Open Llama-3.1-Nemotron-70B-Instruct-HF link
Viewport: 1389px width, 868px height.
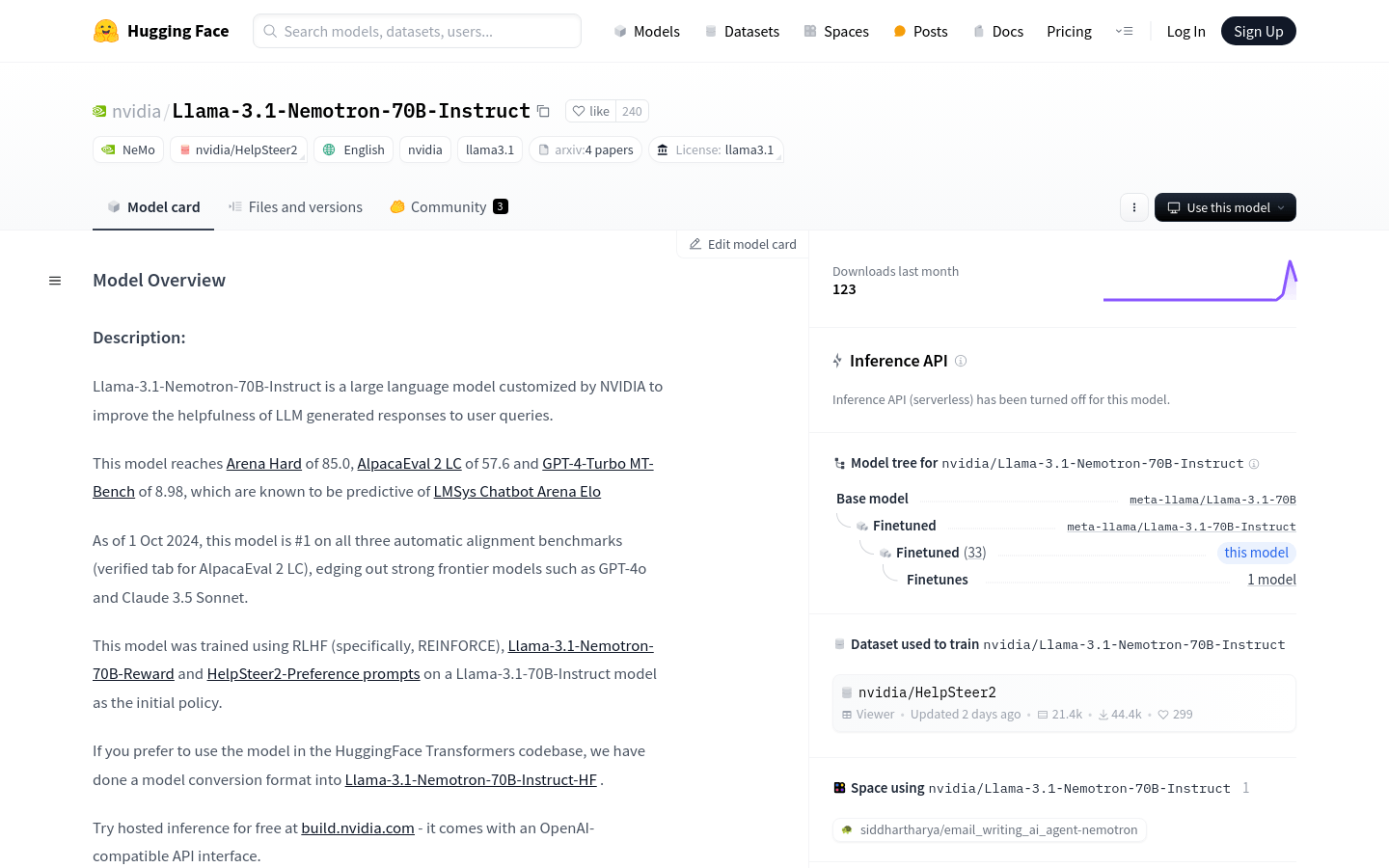point(471,780)
